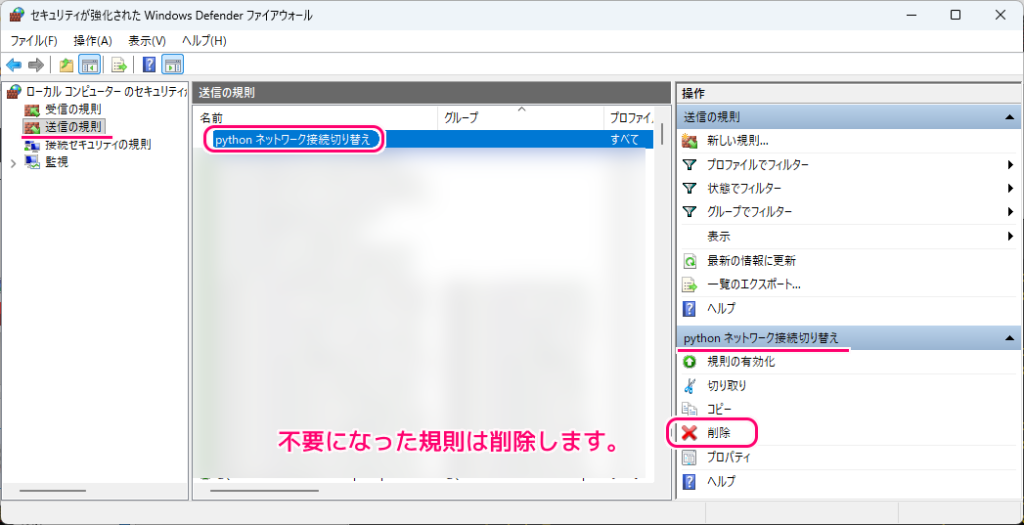Minimize the firewall window

coord(912,15)
